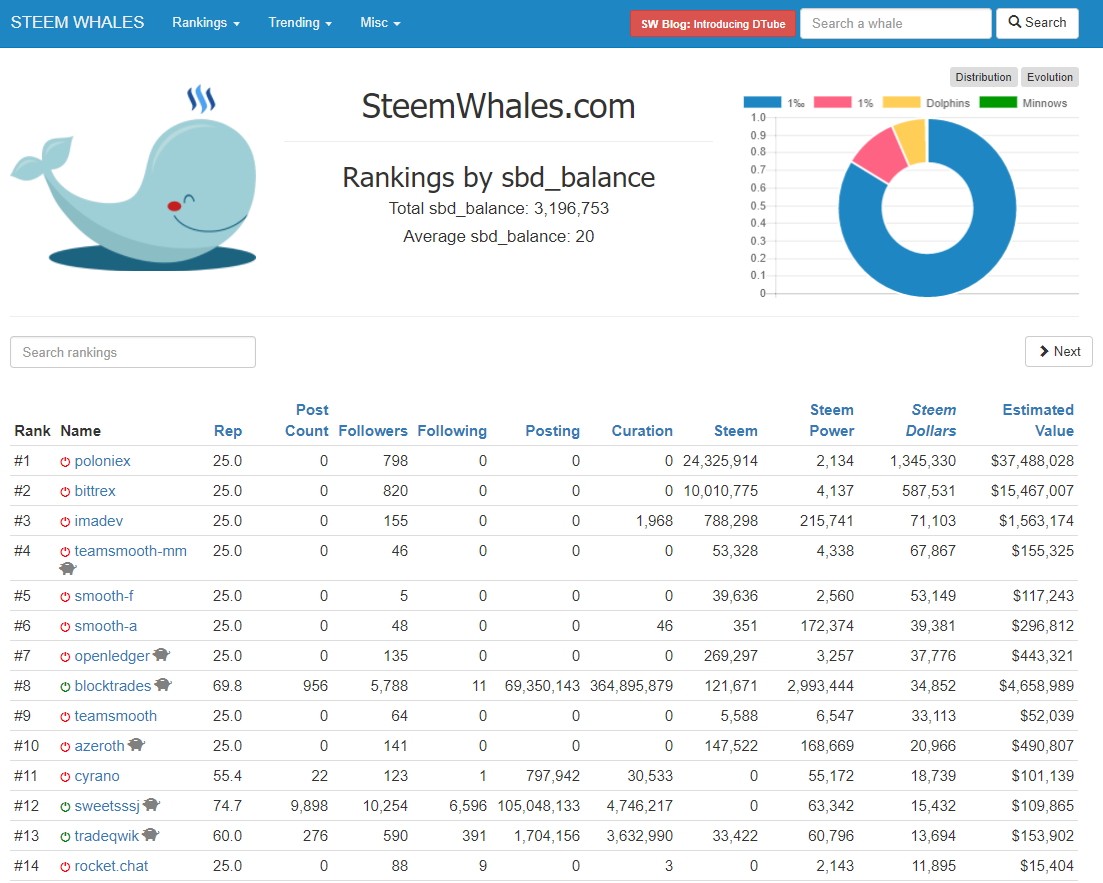Click the green power icon beside sweetsssj
The image size is (1103, 883).
click(x=65, y=807)
